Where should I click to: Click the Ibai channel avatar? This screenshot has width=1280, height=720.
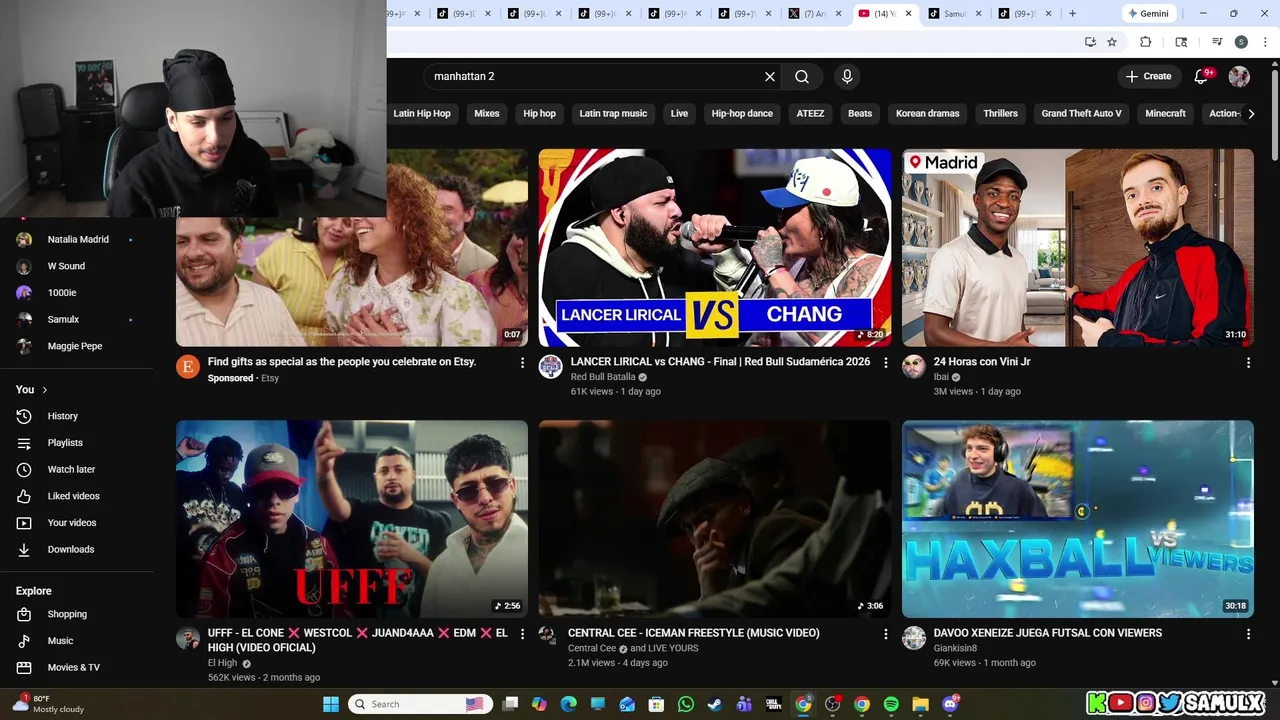tap(914, 367)
